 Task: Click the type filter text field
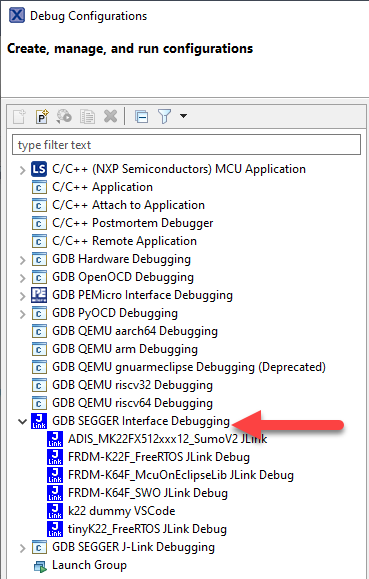pyautogui.click(x=187, y=145)
